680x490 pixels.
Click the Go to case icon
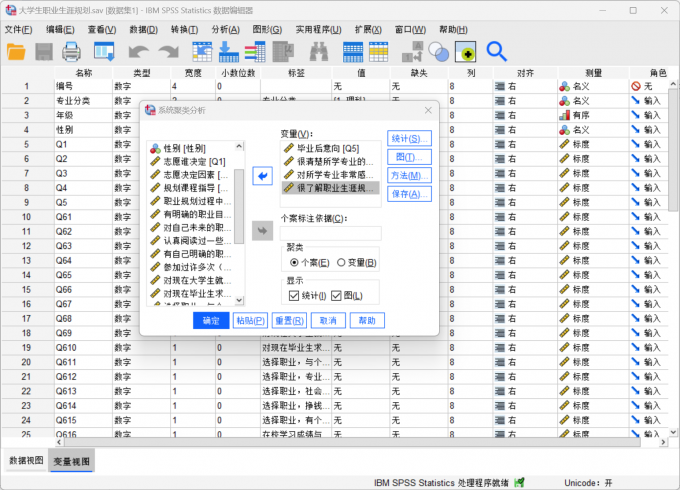click(x=202, y=52)
